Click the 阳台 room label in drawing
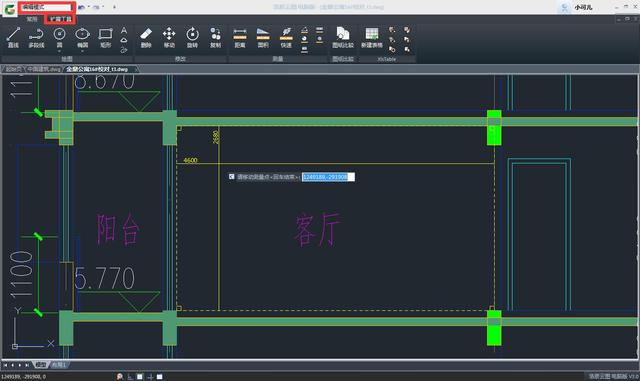640x381 pixels. [119, 229]
